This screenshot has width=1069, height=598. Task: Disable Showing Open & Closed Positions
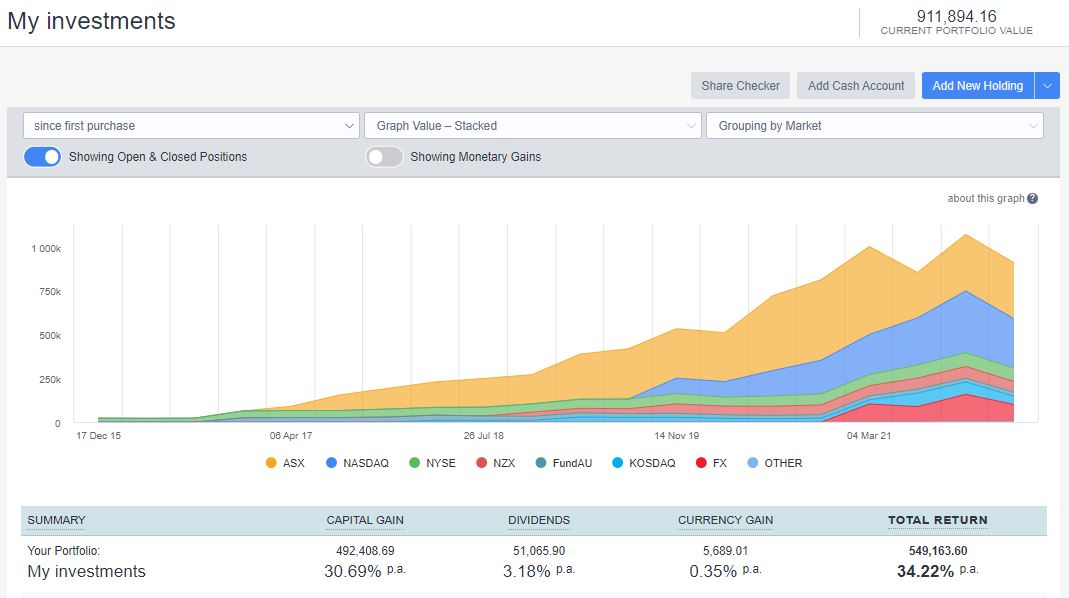pos(41,157)
